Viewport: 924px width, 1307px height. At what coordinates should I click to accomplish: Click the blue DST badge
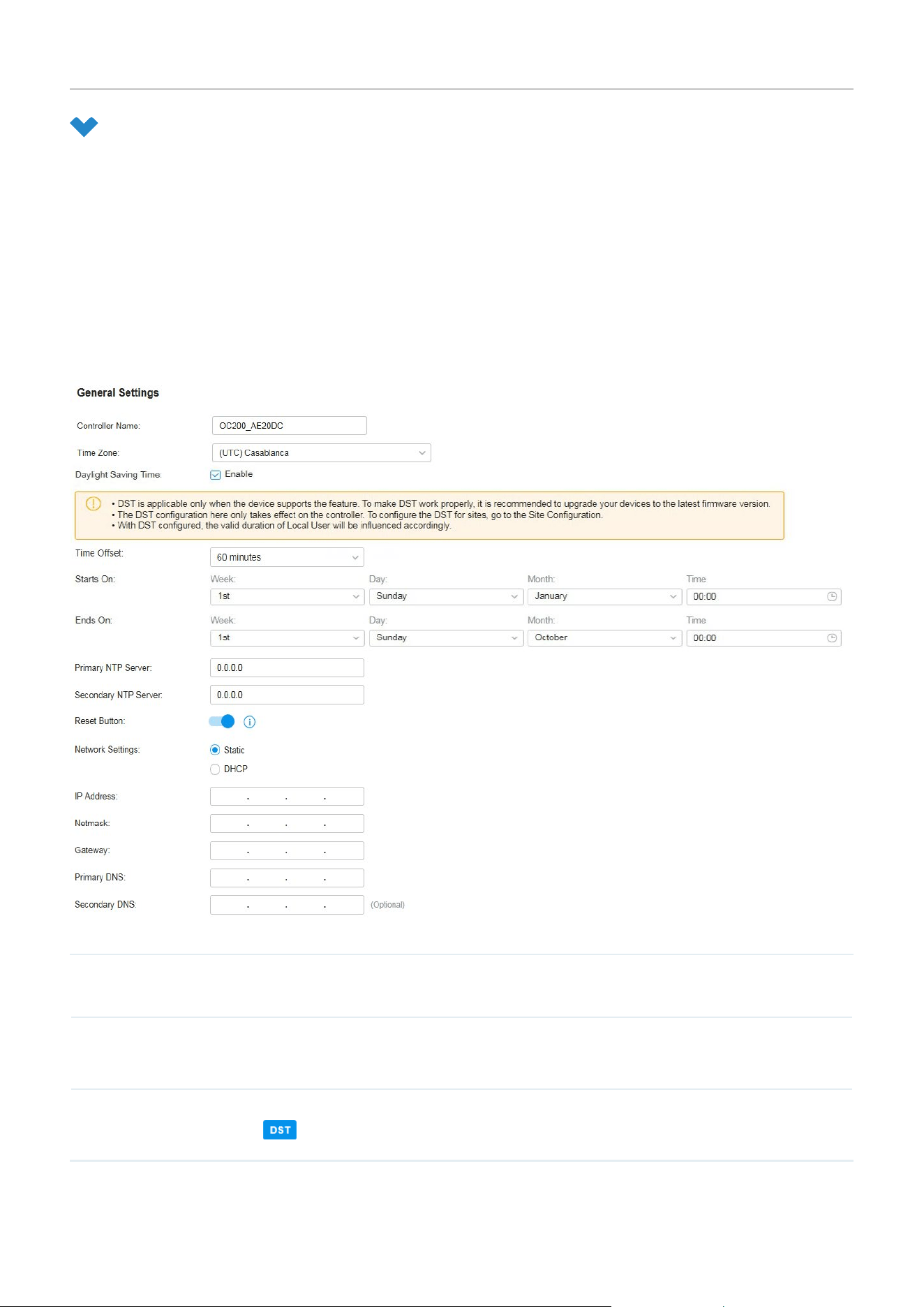280,1130
